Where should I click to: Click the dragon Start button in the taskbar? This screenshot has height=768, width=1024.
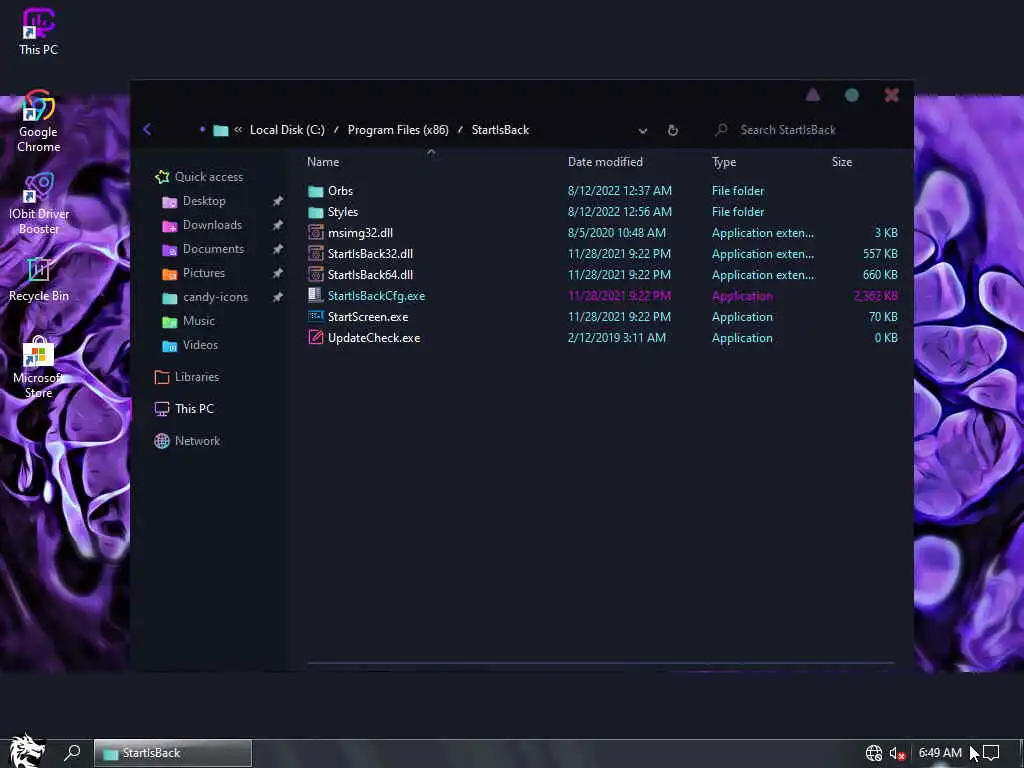pos(26,751)
